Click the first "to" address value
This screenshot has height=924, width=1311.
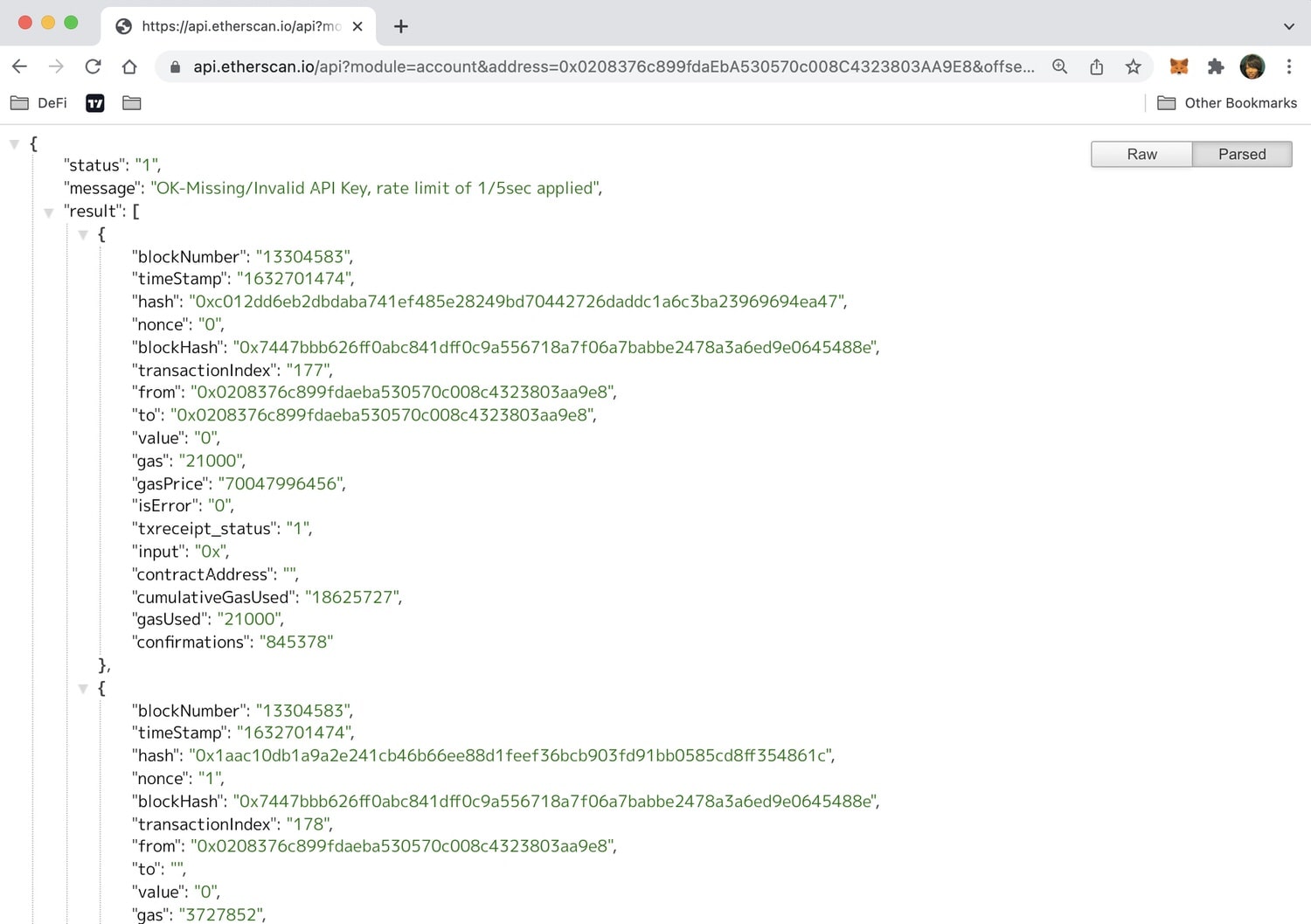point(383,415)
